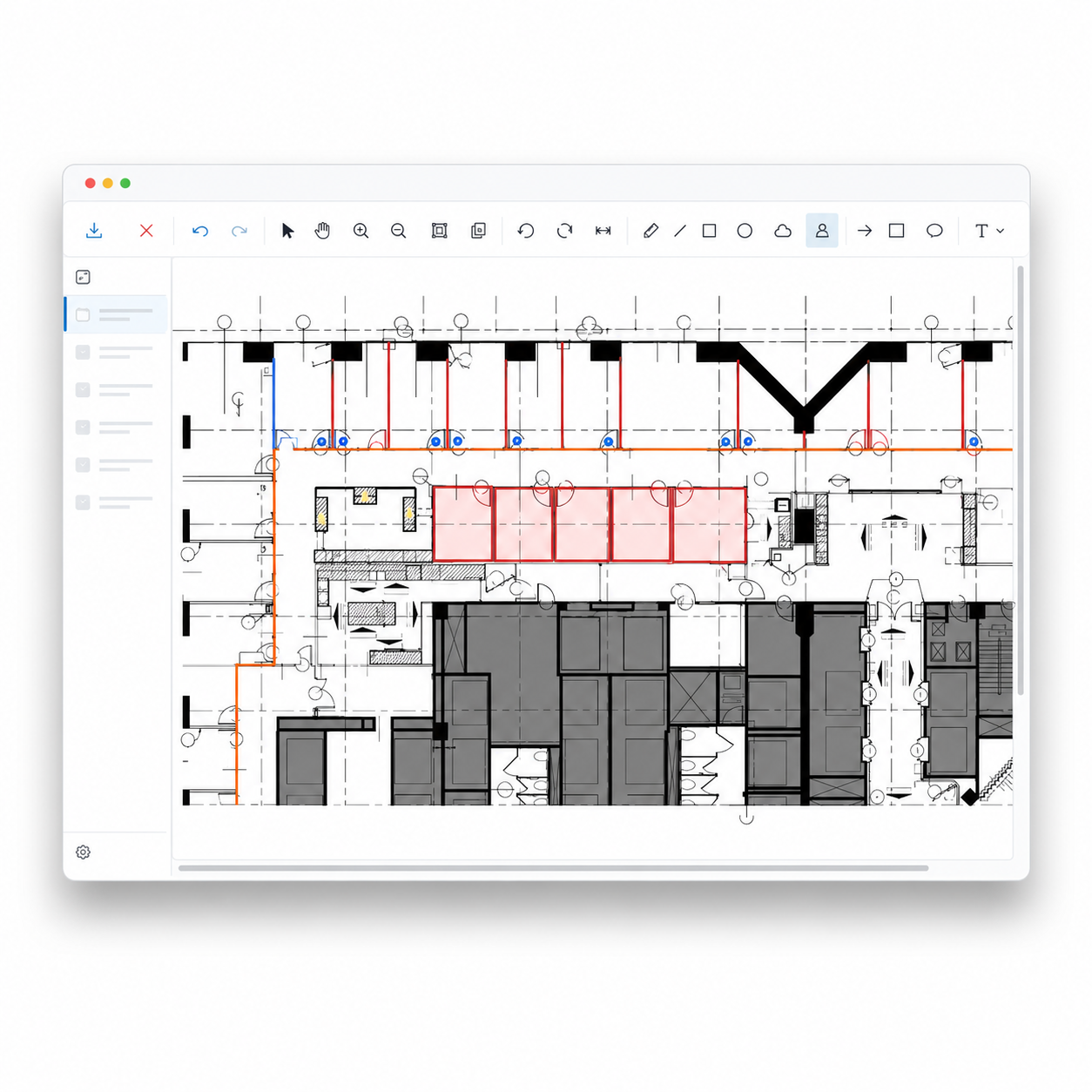Viewport: 1092px width, 1092px height.
Task: Rotate the drawing clockwise
Action: 564,231
